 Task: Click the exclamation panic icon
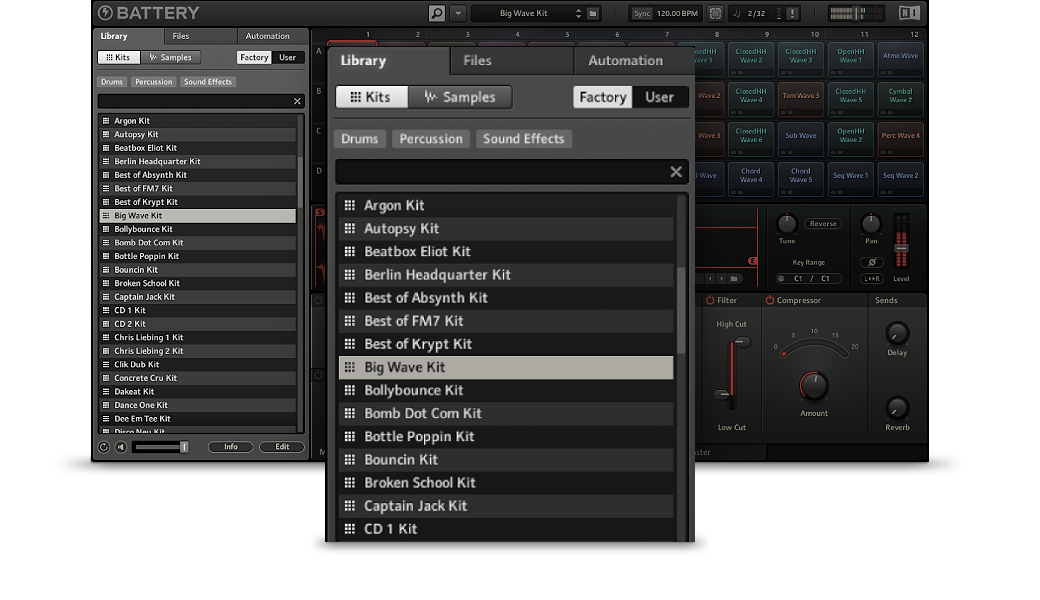click(x=792, y=13)
